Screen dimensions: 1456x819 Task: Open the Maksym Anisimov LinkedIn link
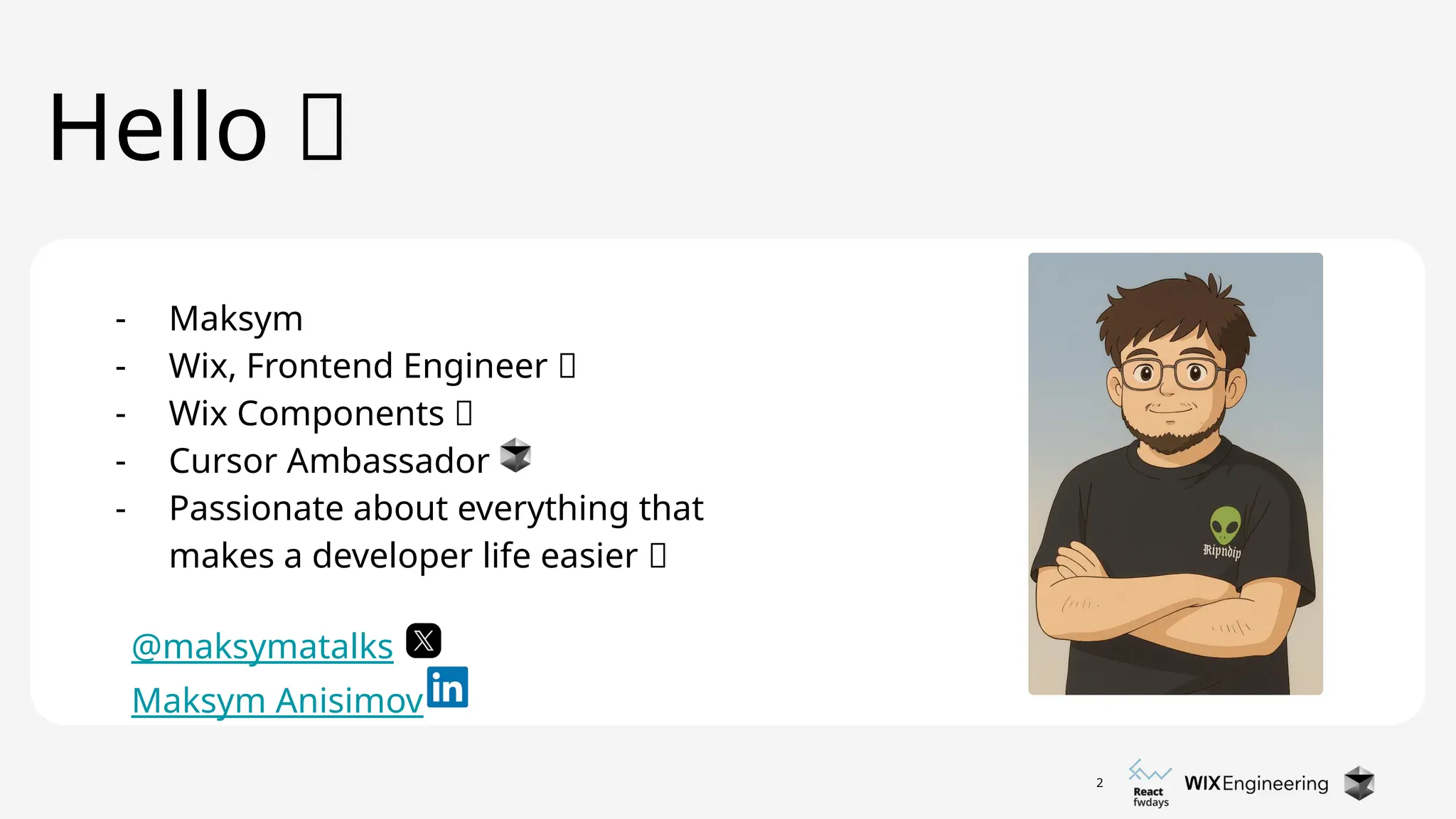[277, 700]
